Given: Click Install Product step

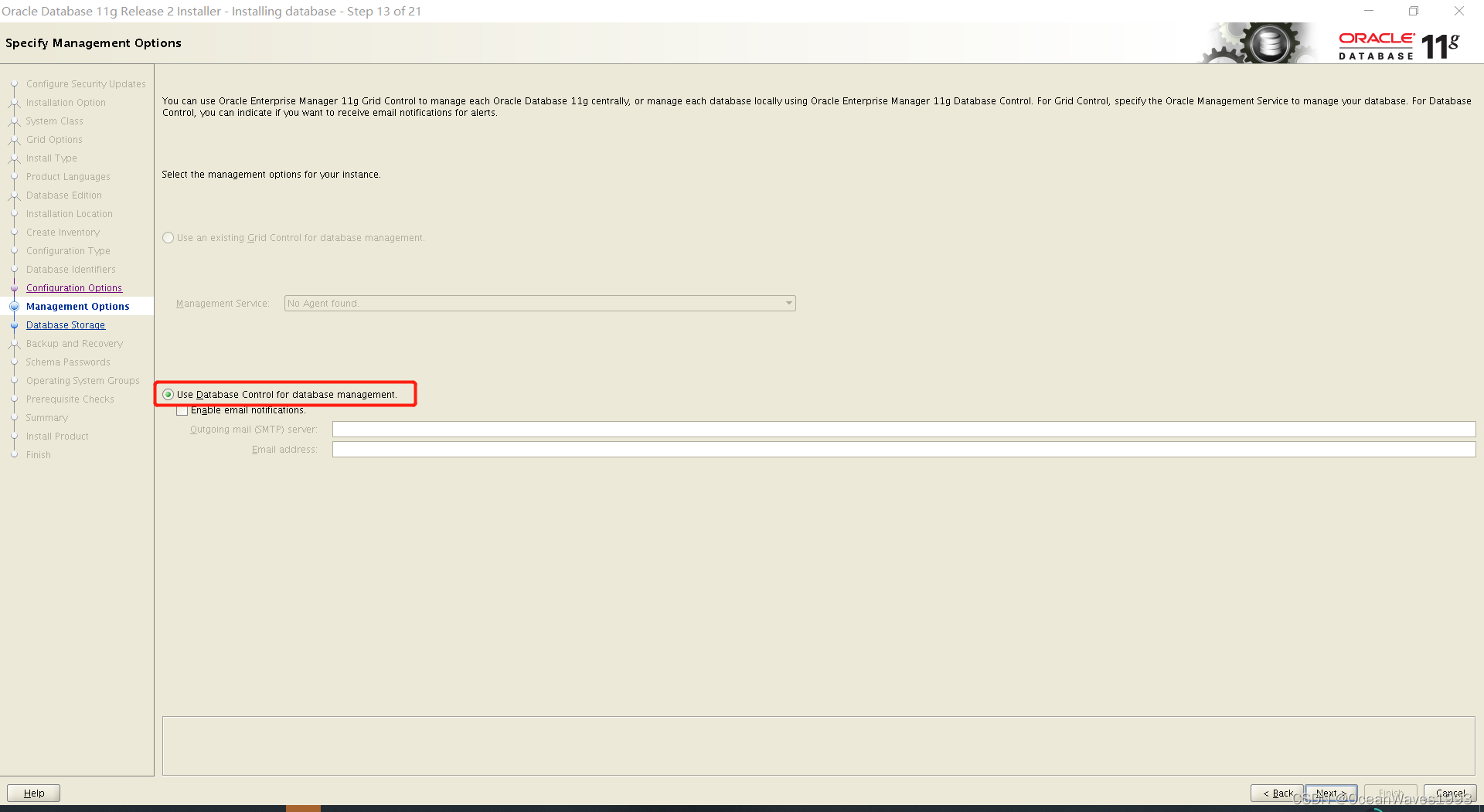Looking at the screenshot, I should [x=57, y=437].
